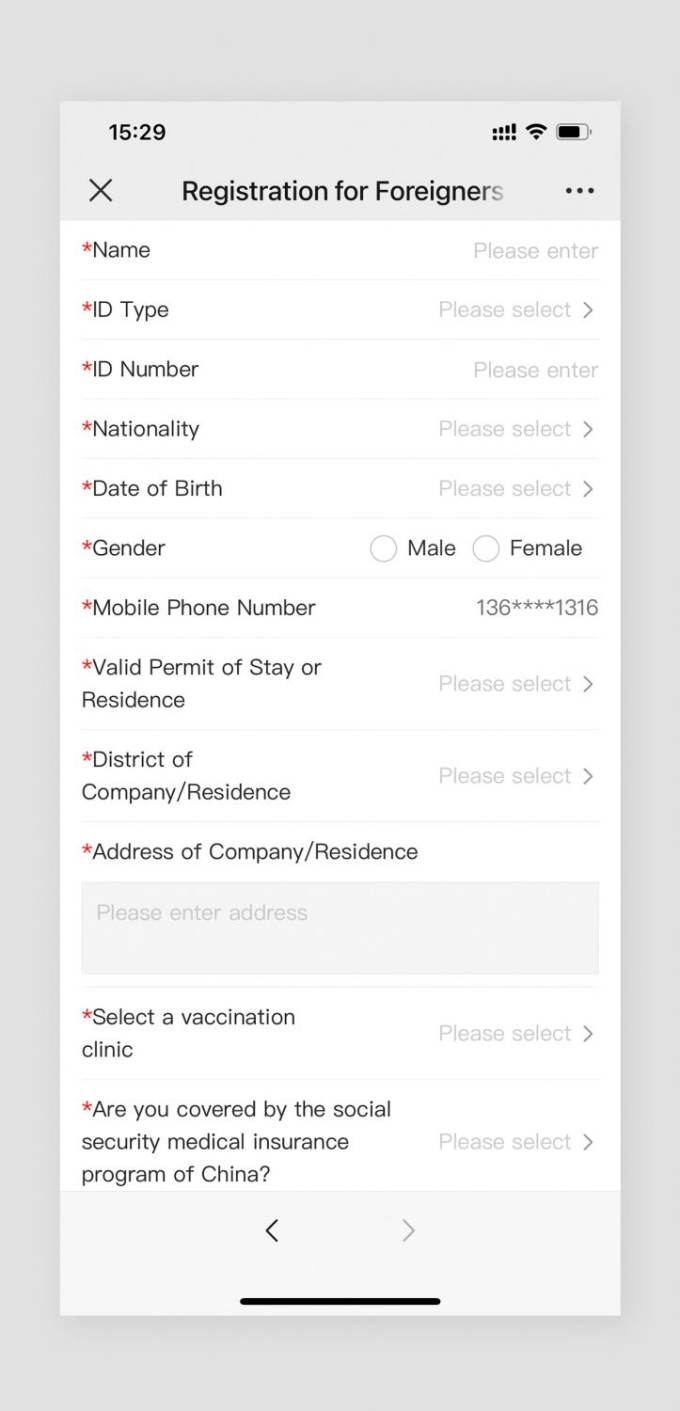
Task: Select the Male gender option
Action: click(384, 549)
